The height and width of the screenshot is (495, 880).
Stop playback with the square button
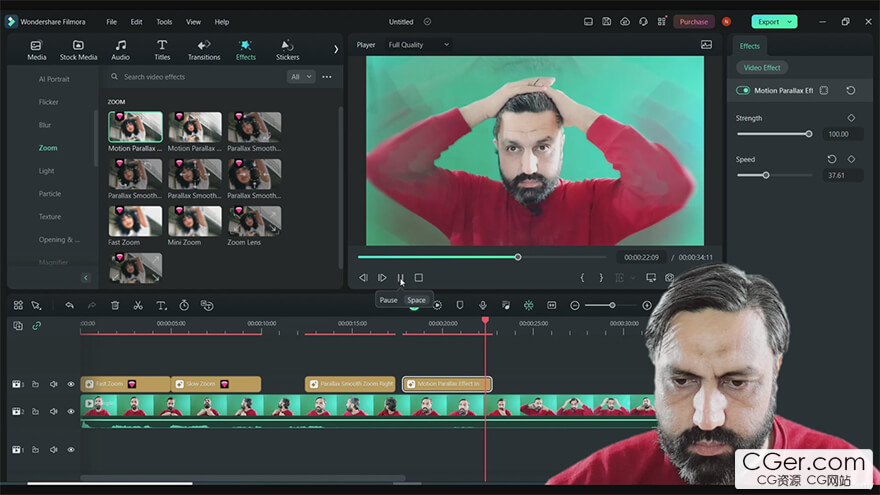point(419,278)
